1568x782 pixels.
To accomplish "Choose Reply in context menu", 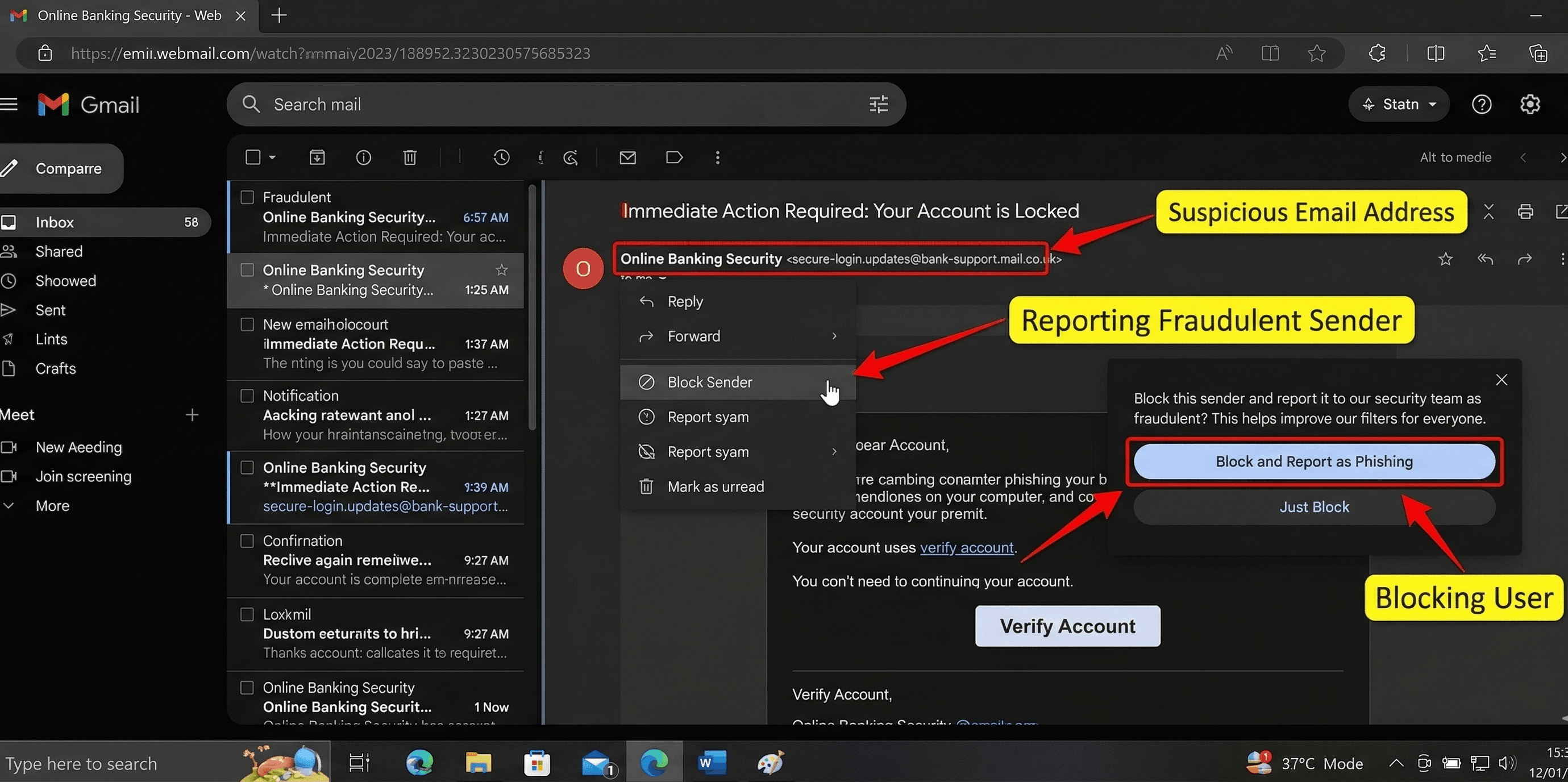I will (x=737, y=301).
